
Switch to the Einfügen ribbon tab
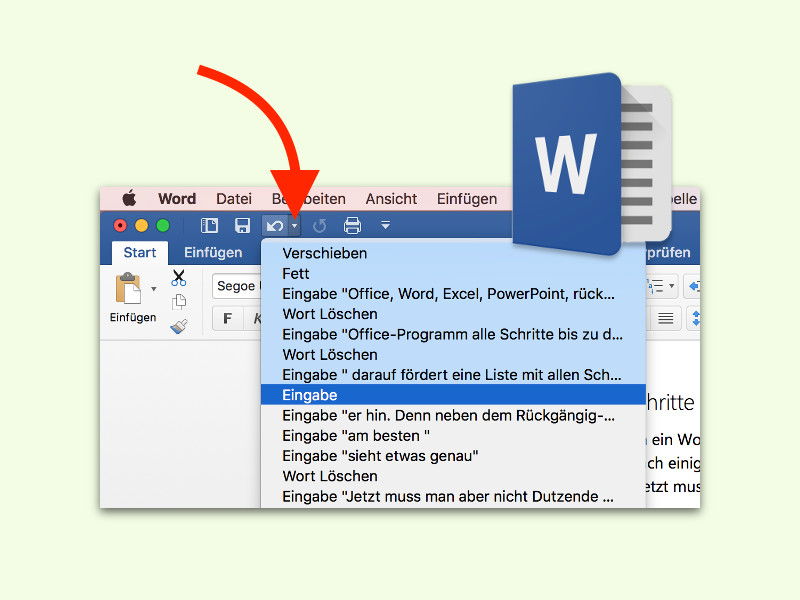click(213, 253)
